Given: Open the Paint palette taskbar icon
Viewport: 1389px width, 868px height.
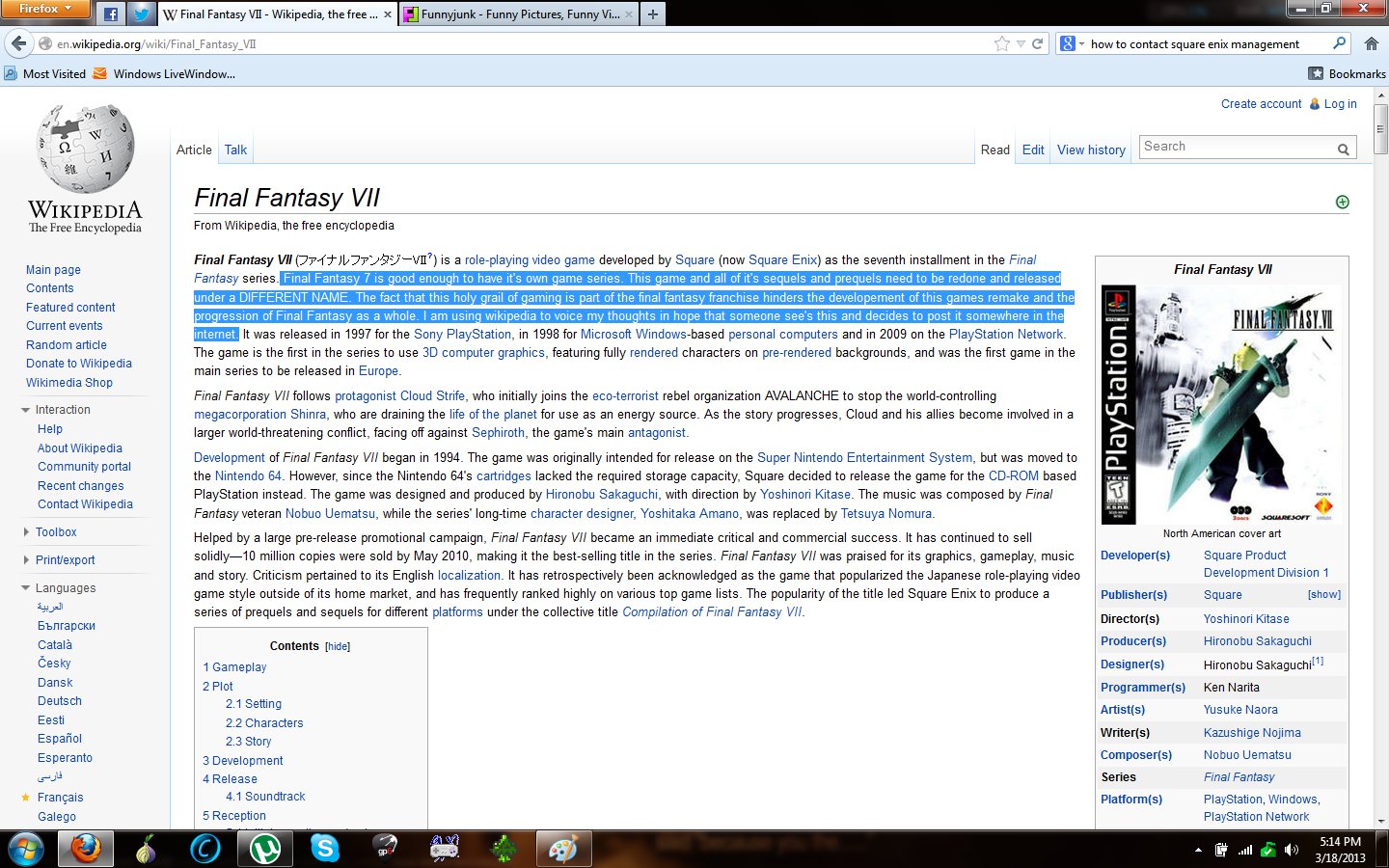Looking at the screenshot, I should [563, 849].
